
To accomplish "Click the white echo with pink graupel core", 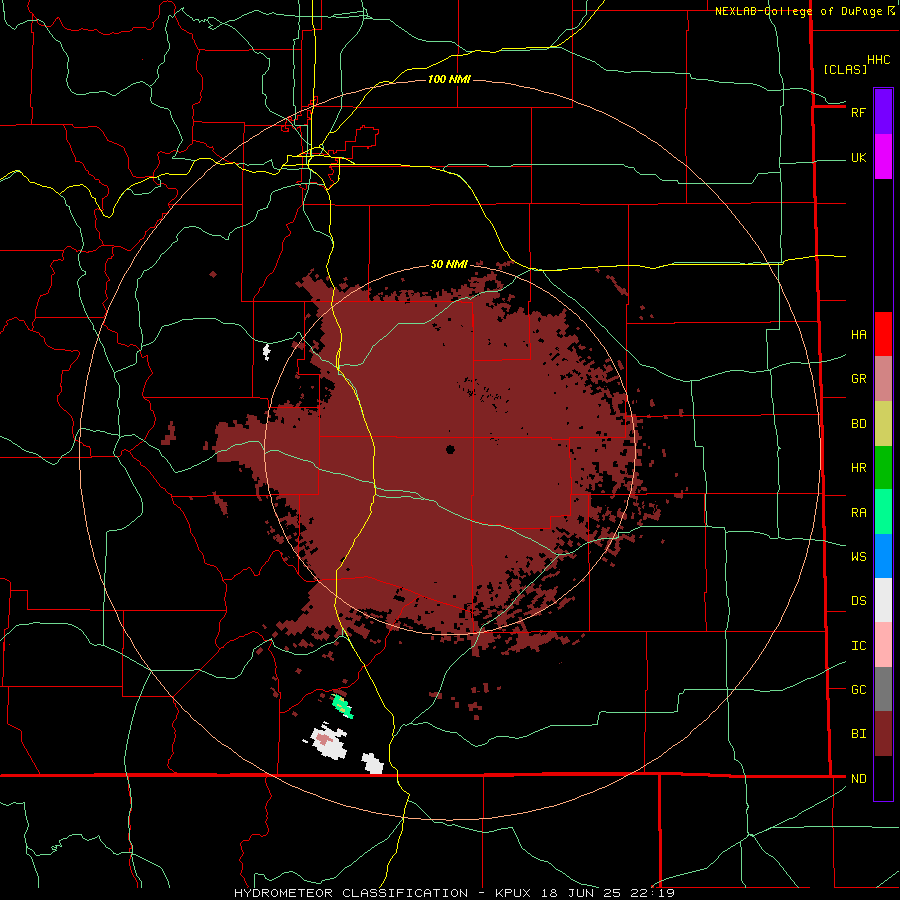I will click(x=328, y=743).
